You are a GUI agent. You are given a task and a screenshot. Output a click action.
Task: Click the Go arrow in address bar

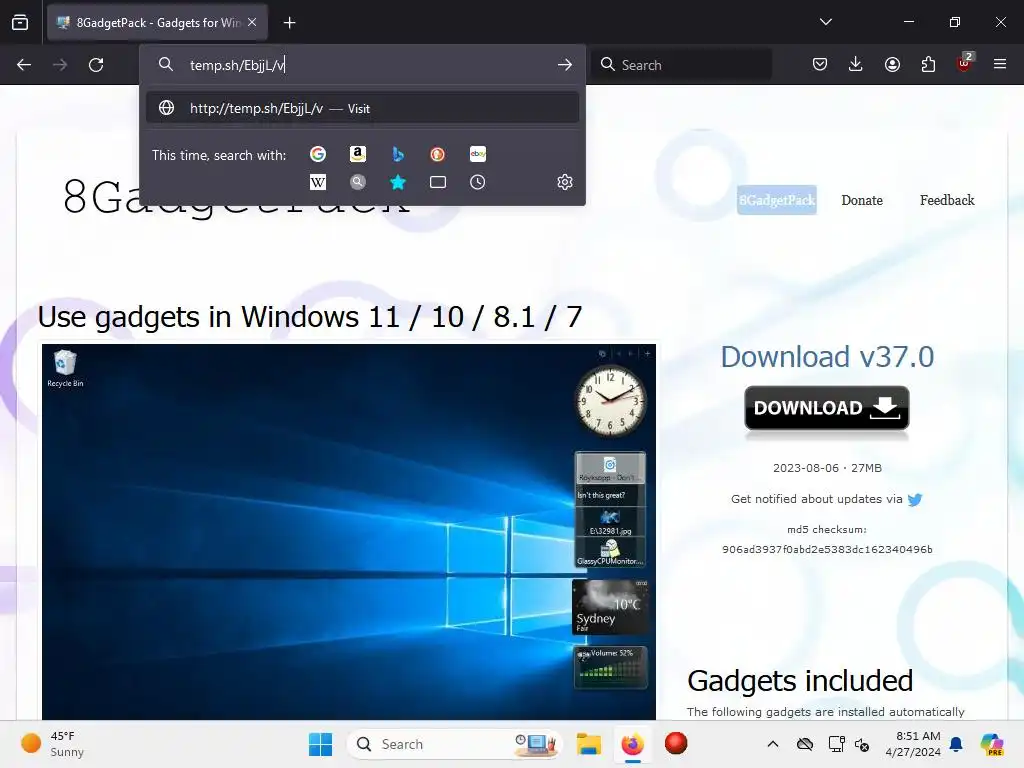pos(565,65)
